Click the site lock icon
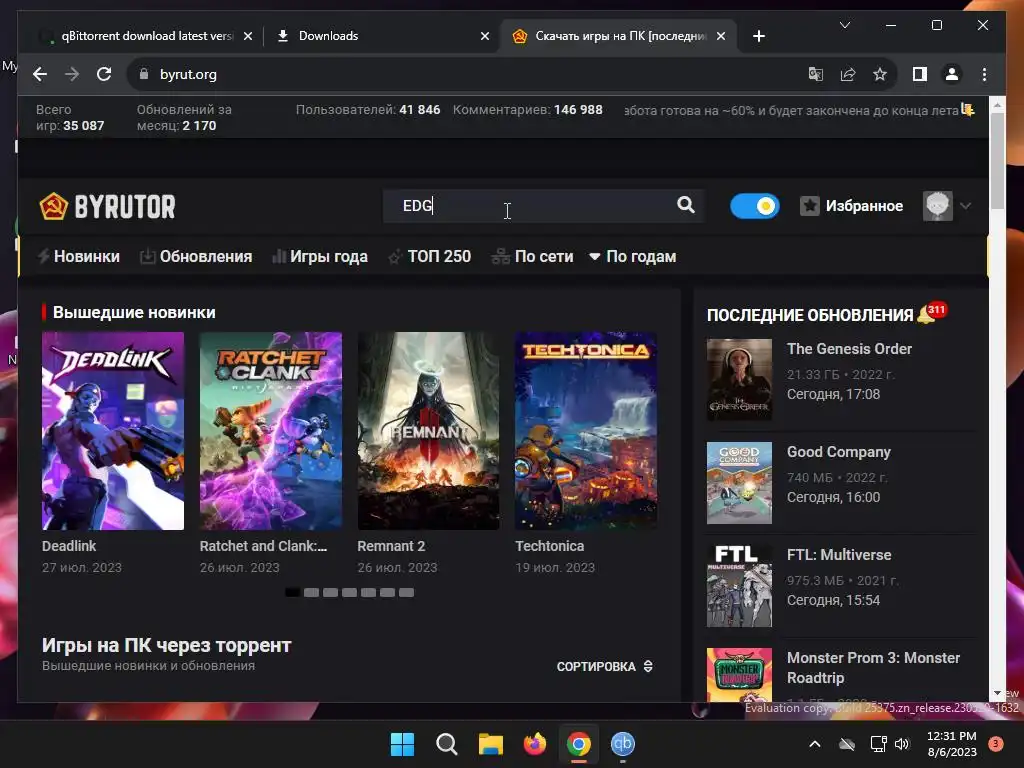This screenshot has width=1024, height=768. (144, 74)
